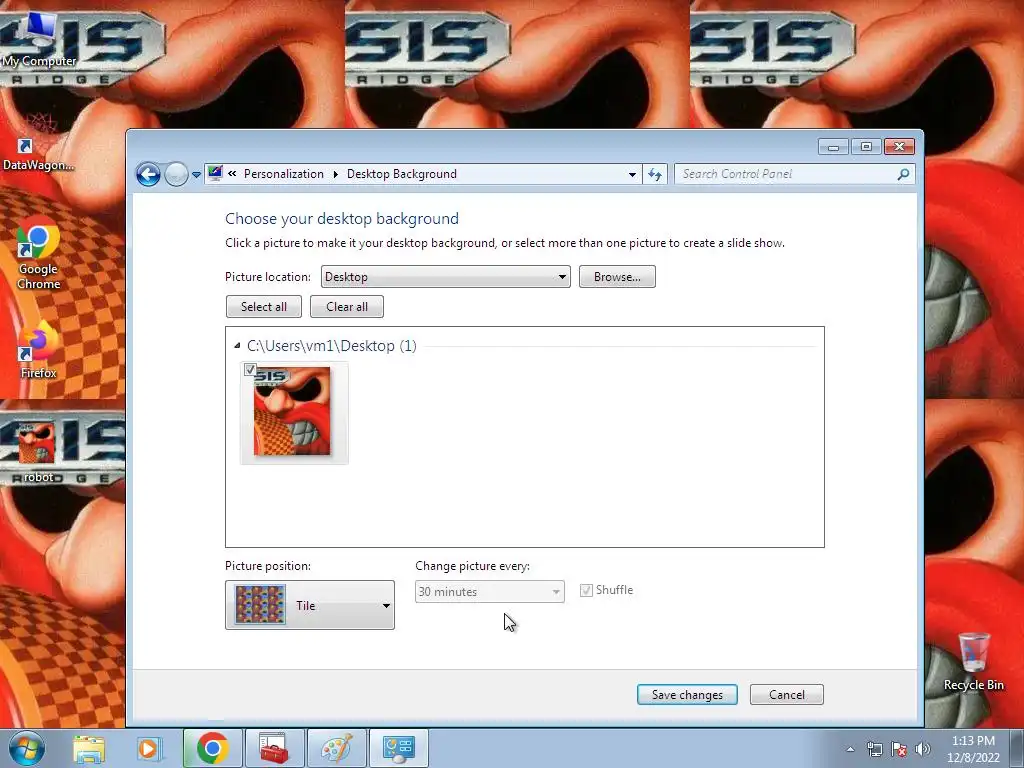Screen dimensions: 1024x768
Task: Switch to Paint in the taskbar
Action: [336, 748]
